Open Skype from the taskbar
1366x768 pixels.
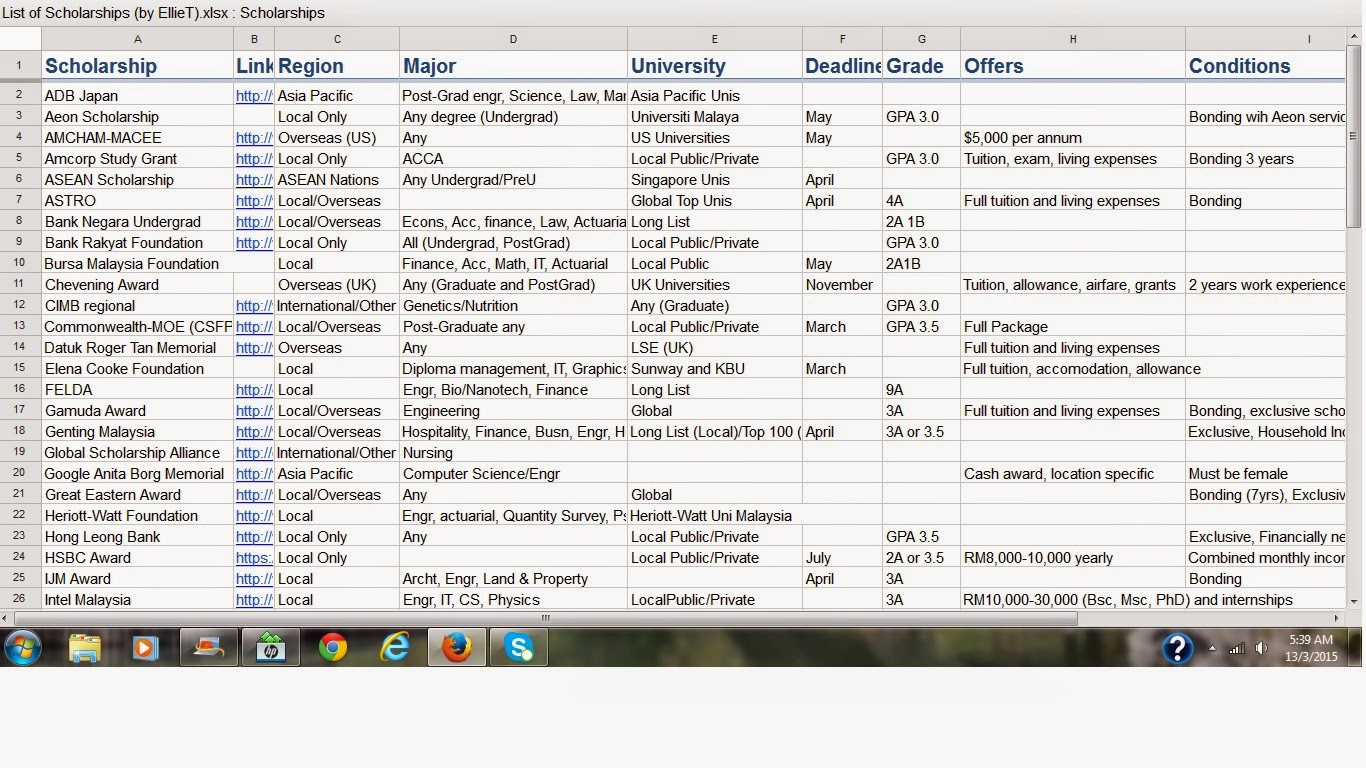point(519,648)
